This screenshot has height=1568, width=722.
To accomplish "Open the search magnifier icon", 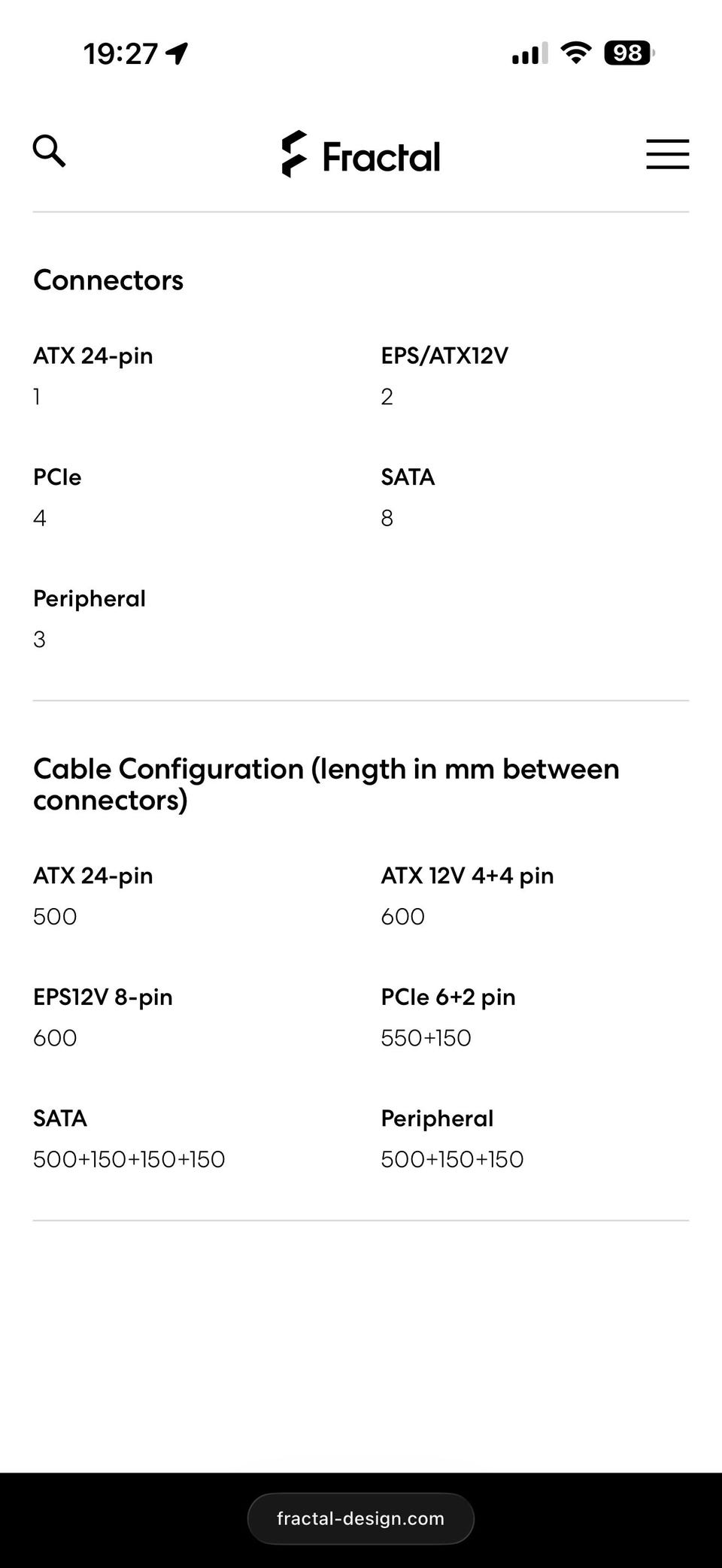I will [49, 151].
